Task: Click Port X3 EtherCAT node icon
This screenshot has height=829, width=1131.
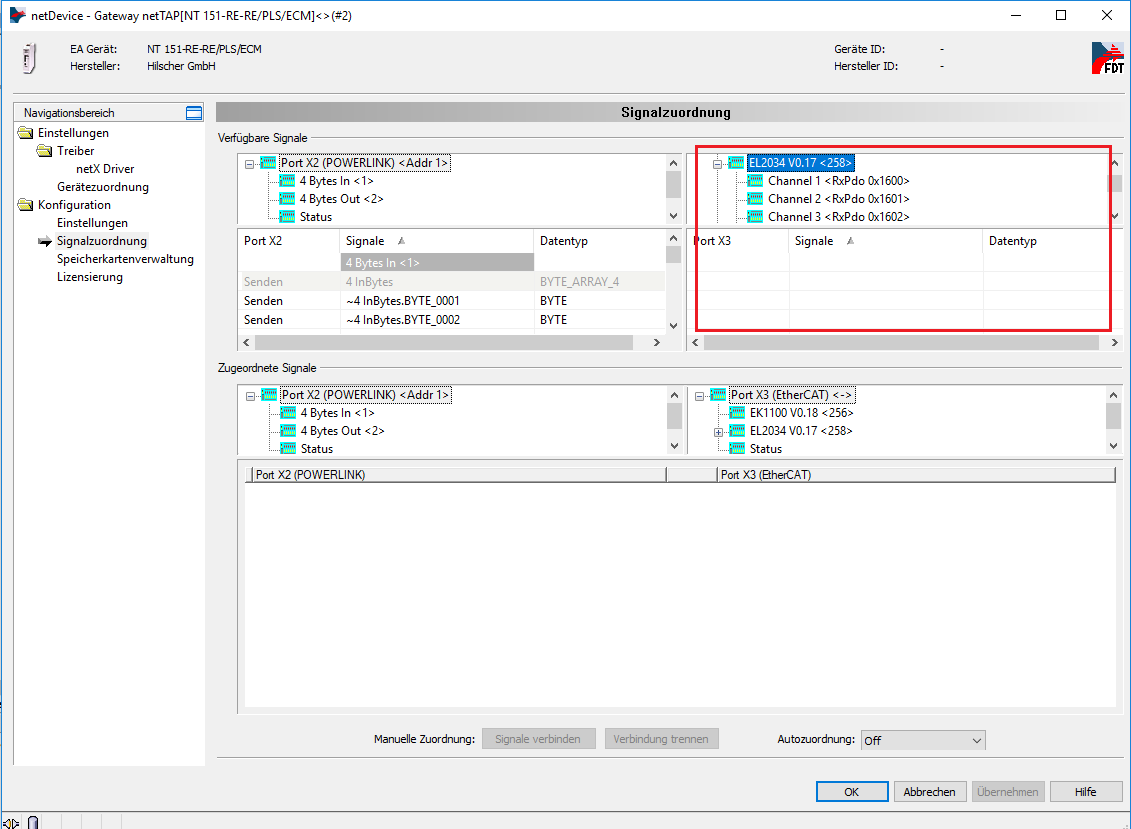Action: 718,395
